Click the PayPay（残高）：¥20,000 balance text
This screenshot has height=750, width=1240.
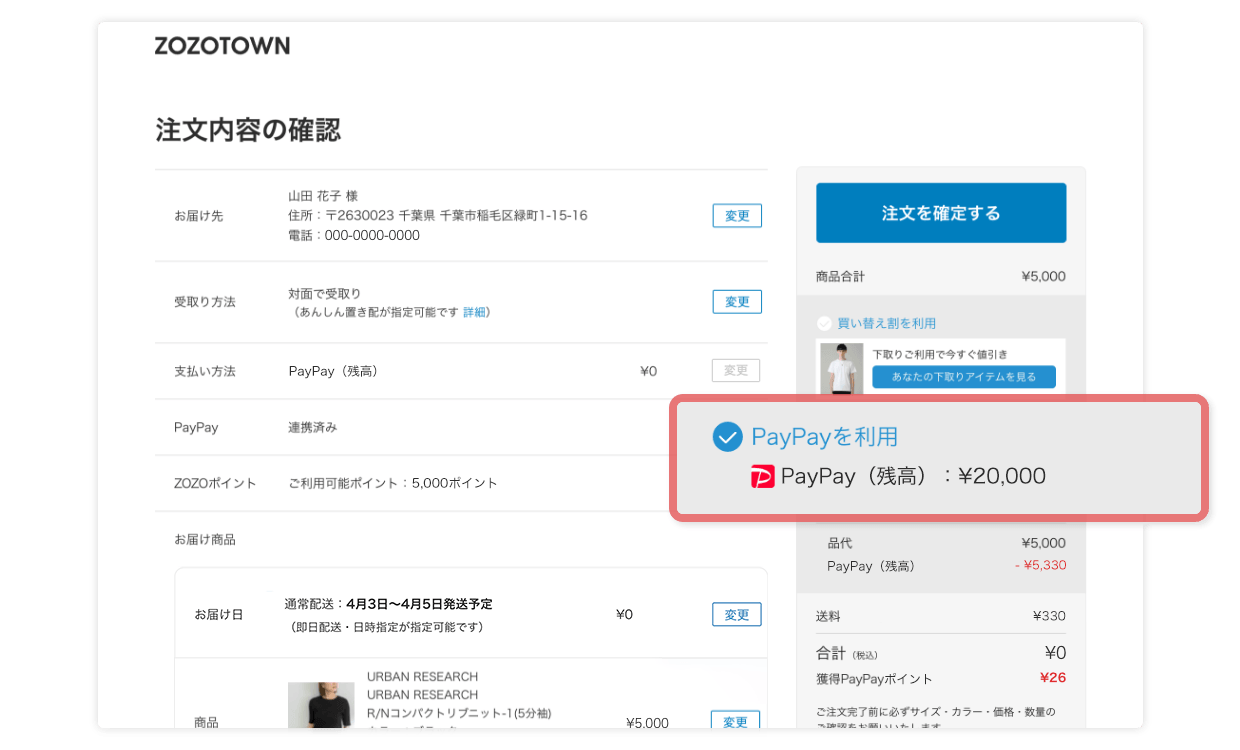click(913, 477)
